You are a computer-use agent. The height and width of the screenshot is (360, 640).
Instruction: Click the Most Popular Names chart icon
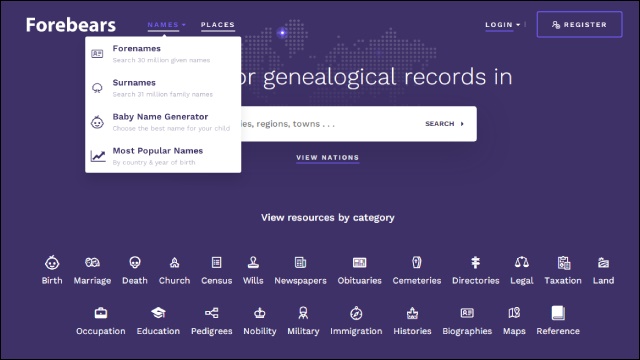(x=98, y=156)
